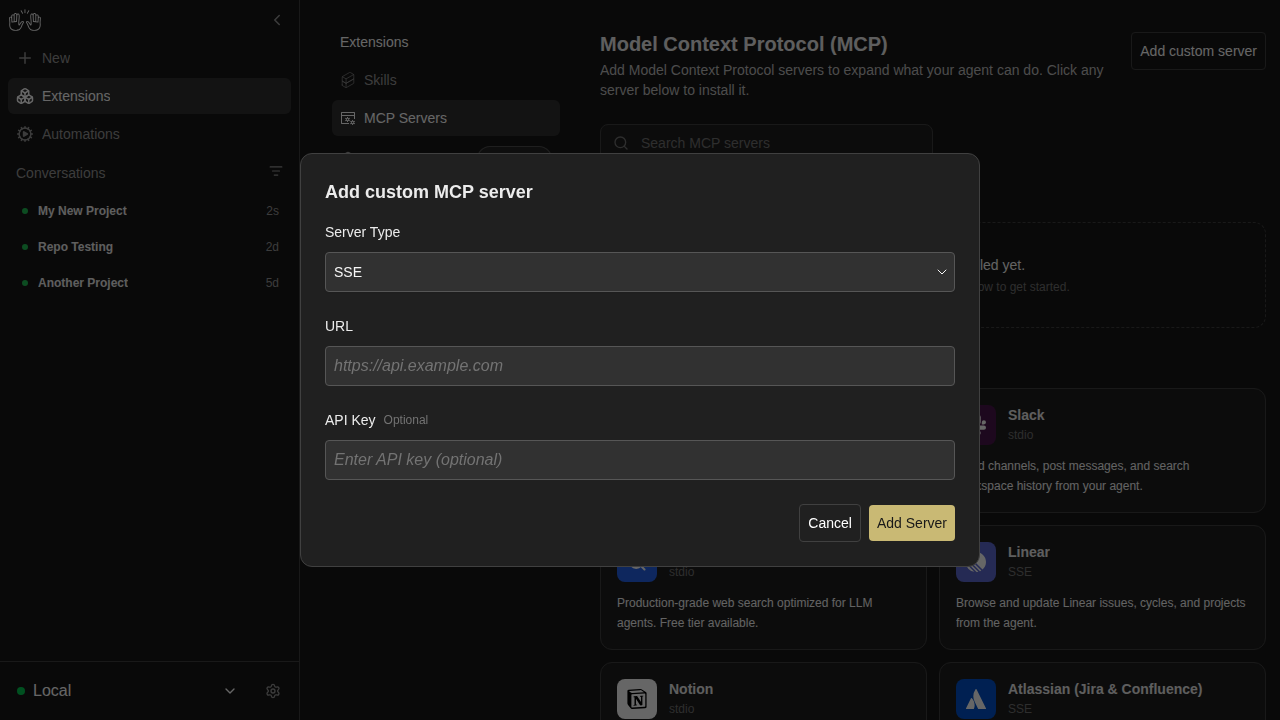Open Extensions via its sidebar icon
Image resolution: width=1280 pixels, height=720 pixels.
(x=25, y=96)
